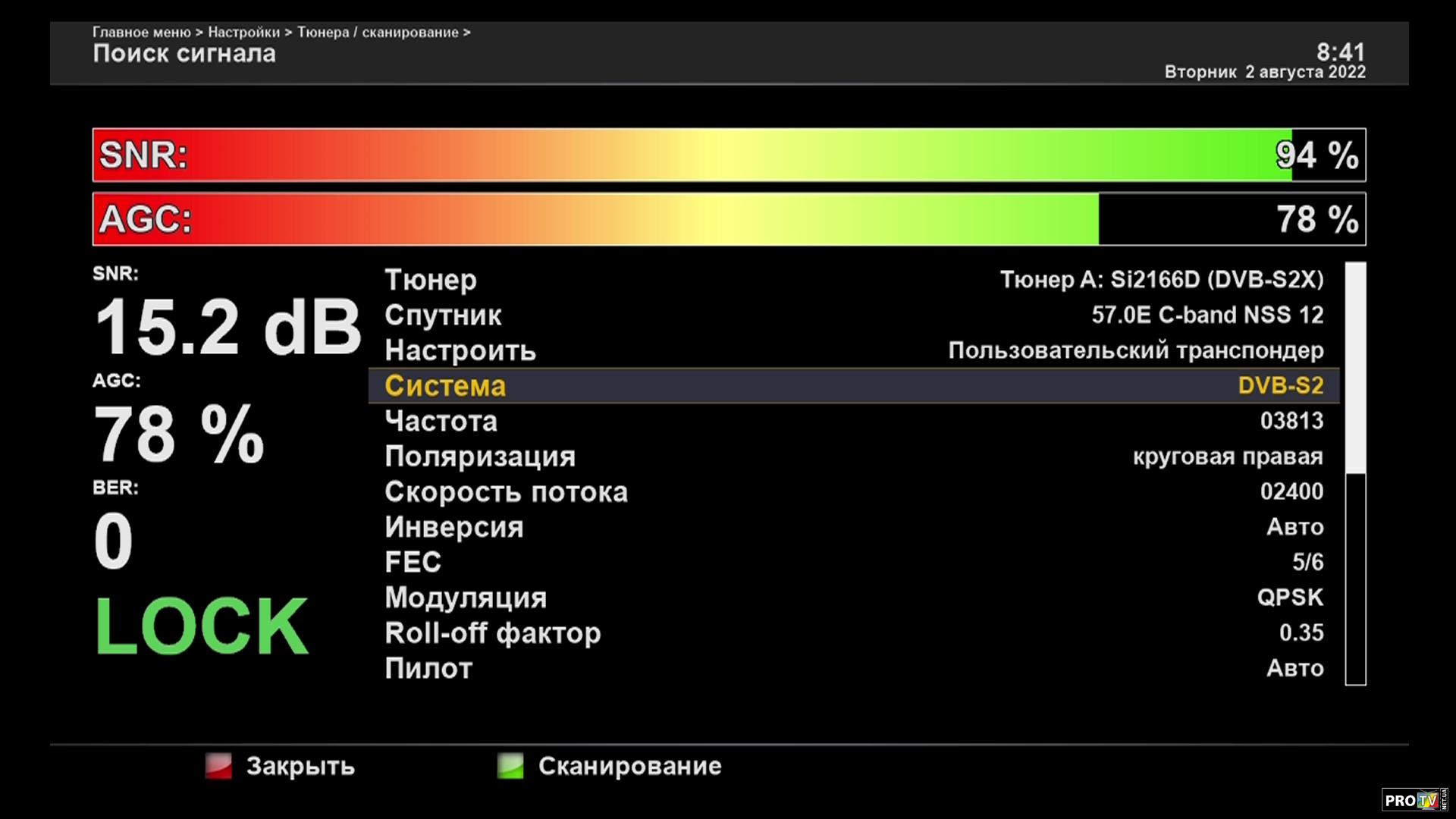Screen dimensions: 1456x819
Task: Select the Система DVB-S2 row
Action: tap(853, 385)
